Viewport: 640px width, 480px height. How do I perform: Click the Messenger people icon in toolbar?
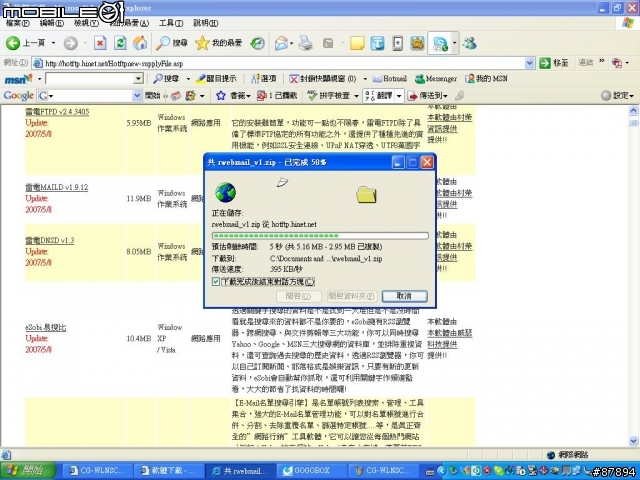(x=470, y=43)
